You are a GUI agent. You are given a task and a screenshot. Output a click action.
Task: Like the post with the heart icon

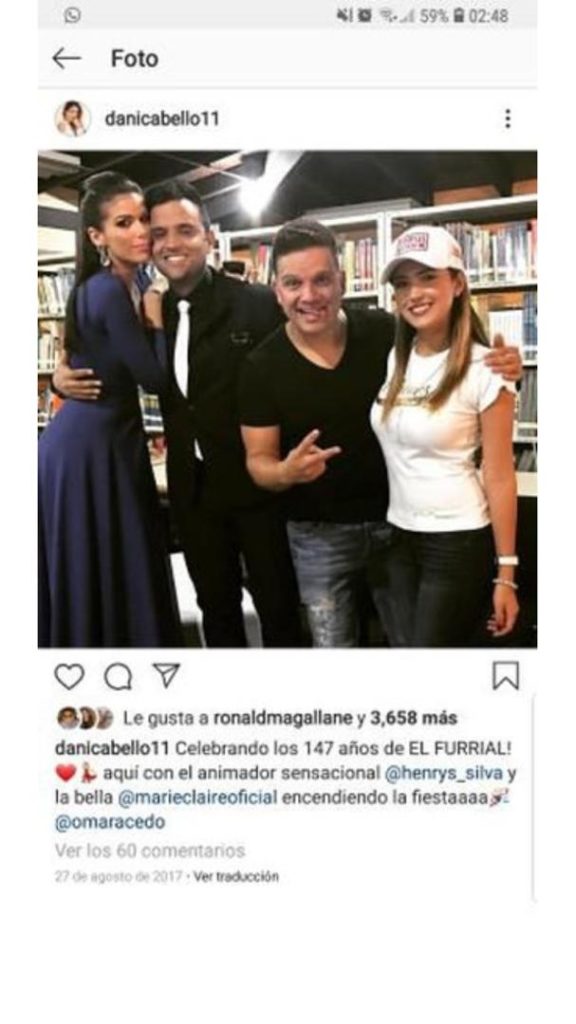[x=69, y=677]
